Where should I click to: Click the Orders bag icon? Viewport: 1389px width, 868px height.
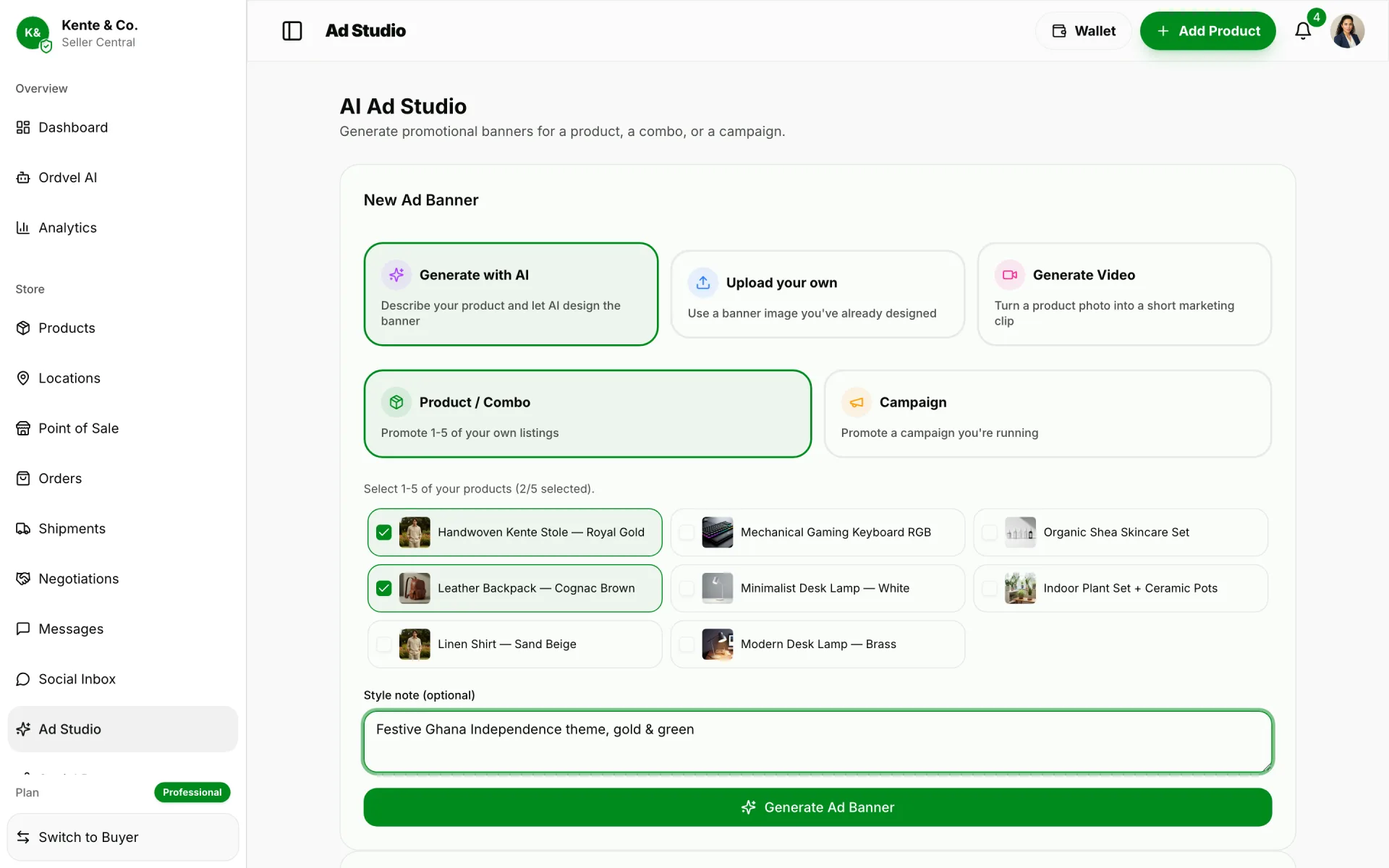(23, 478)
